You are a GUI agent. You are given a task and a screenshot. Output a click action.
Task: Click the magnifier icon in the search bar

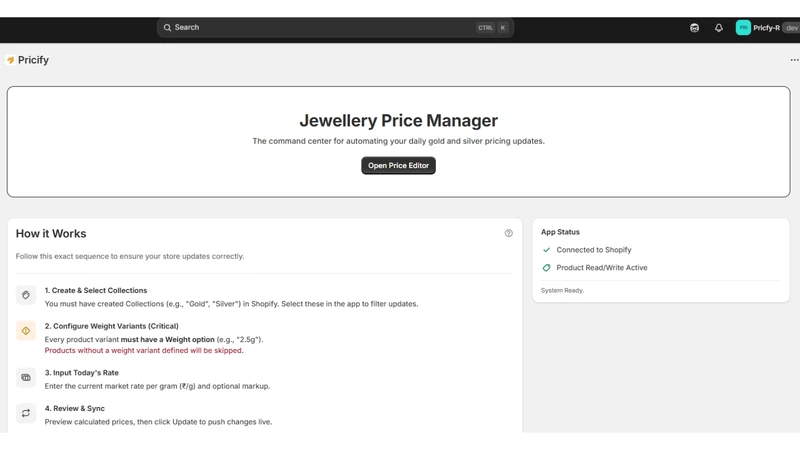click(x=167, y=28)
